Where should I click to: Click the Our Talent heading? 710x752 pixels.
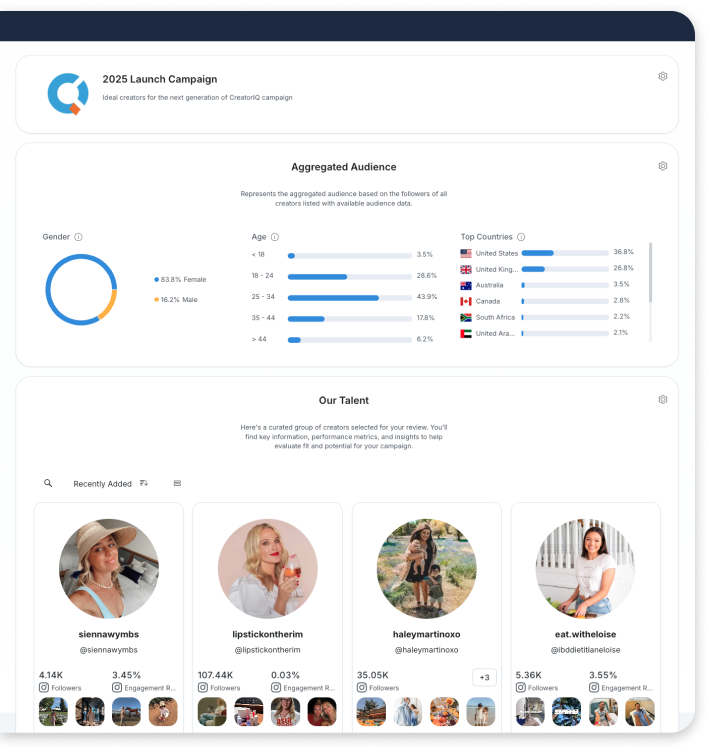pos(343,400)
